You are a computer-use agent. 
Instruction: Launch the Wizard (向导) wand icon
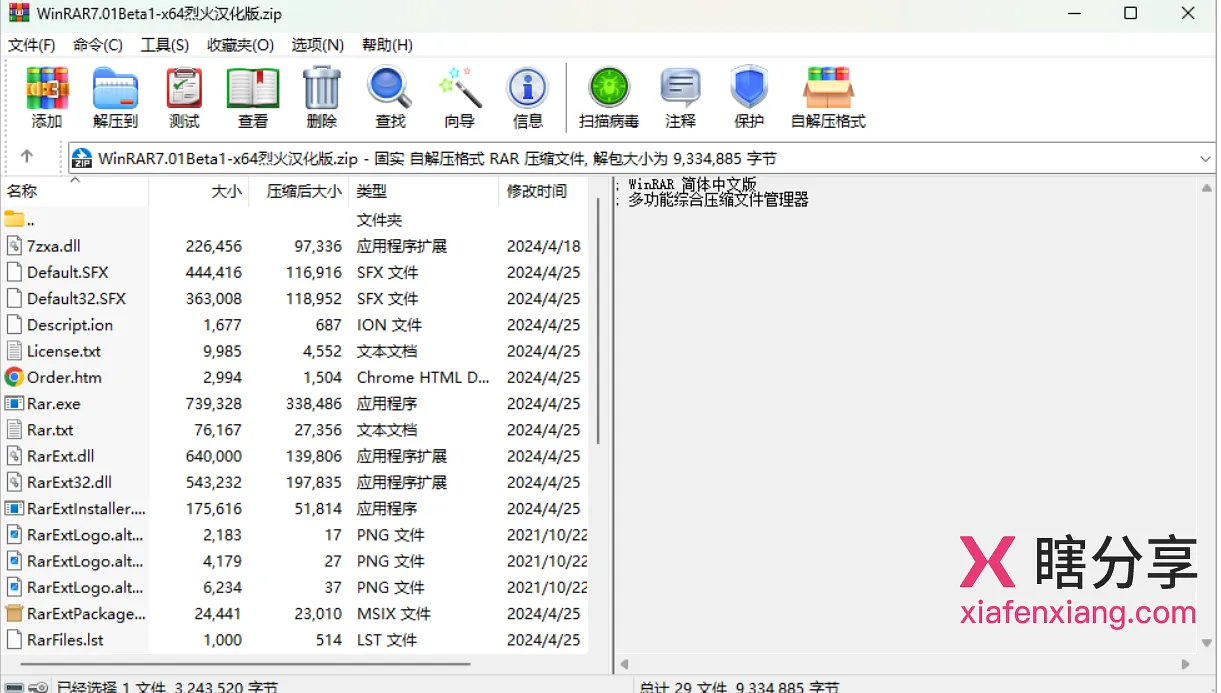(459, 98)
